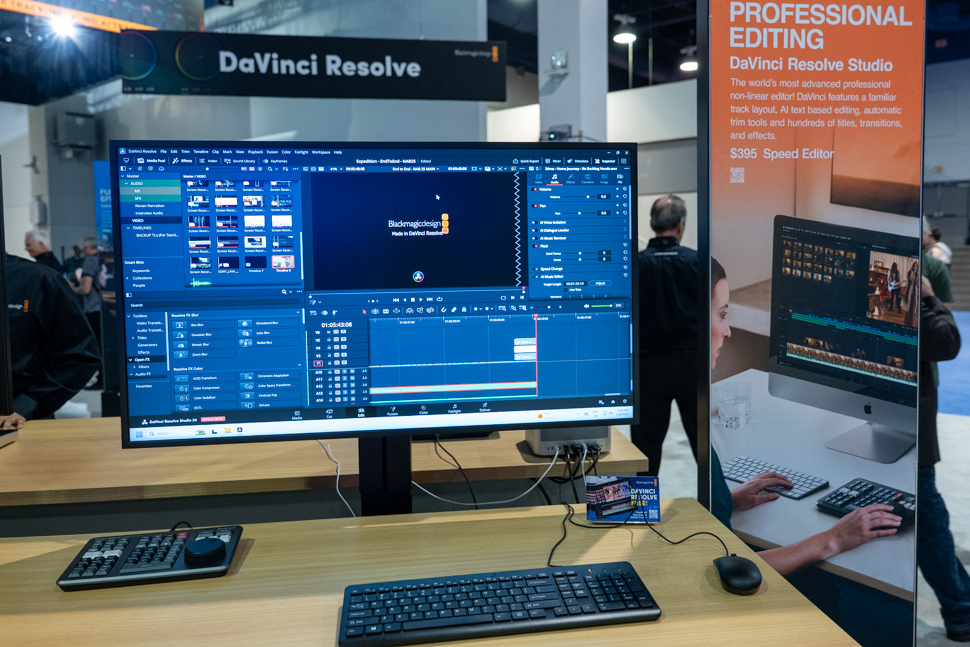Viewport: 970px width, 647px height.
Task: Toggle Loop playback in viewer transport
Action: [x=439, y=299]
